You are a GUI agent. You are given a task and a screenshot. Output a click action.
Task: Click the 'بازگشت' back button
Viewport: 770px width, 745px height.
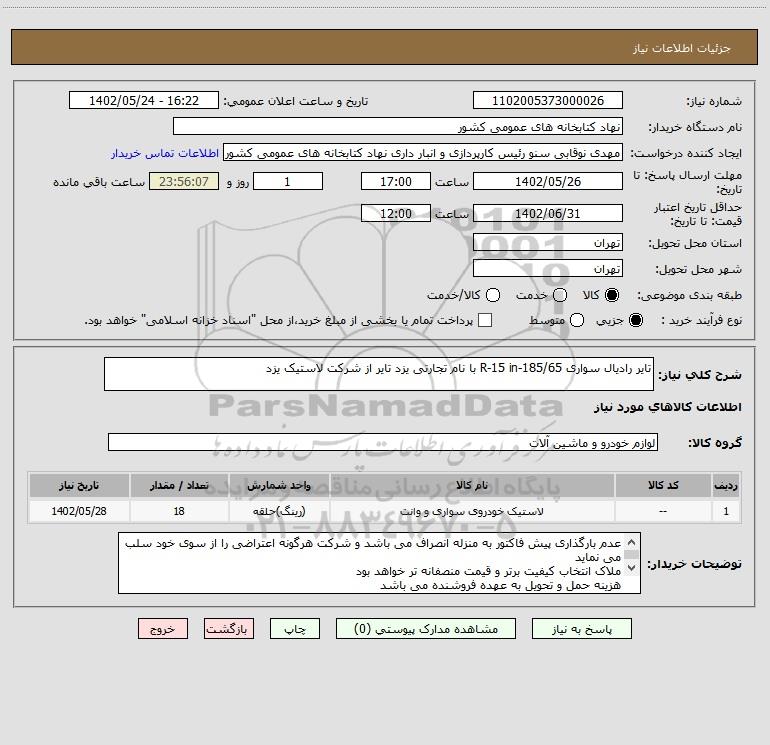[229, 629]
